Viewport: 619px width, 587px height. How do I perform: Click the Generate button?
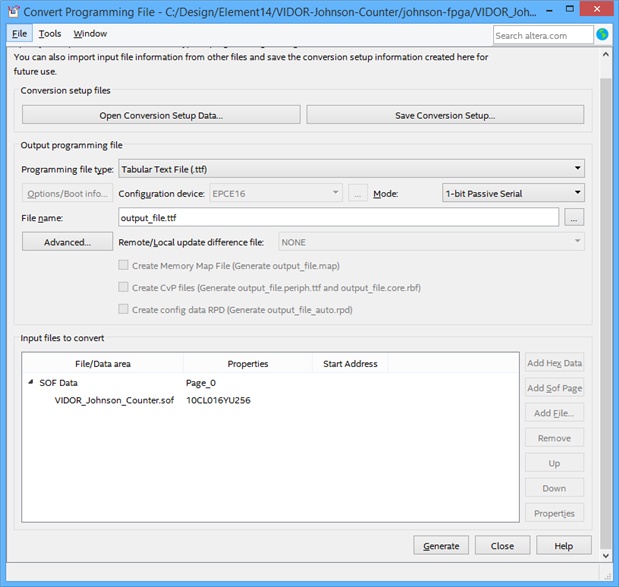pos(441,546)
